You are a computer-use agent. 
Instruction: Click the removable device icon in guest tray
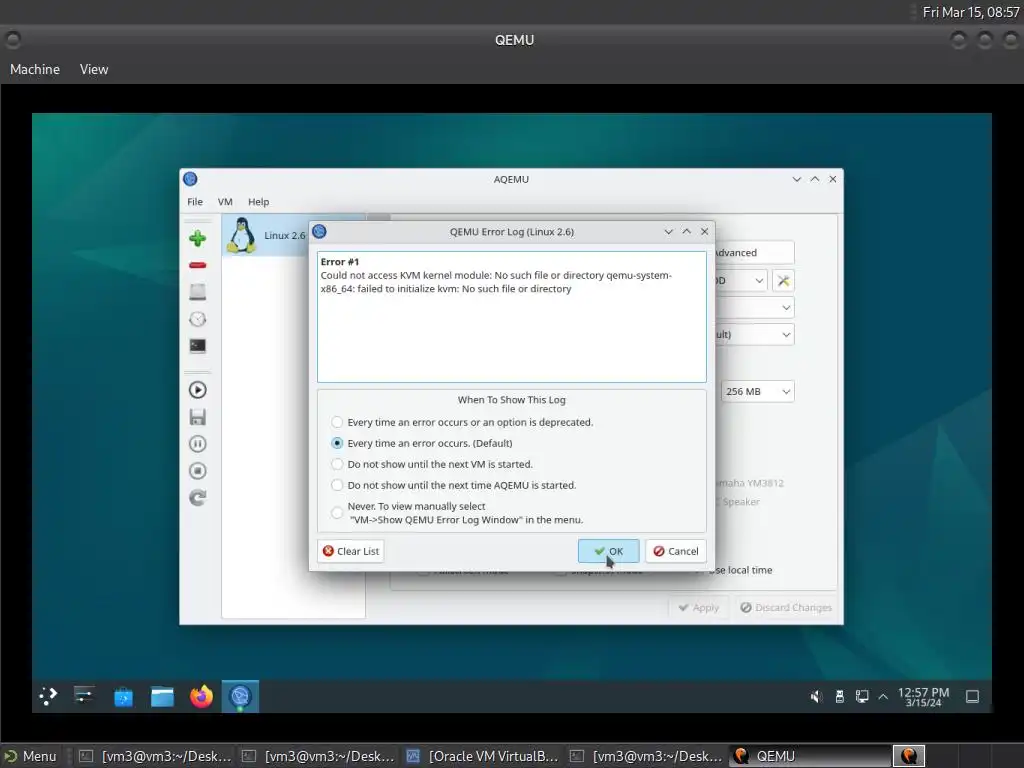(840, 697)
